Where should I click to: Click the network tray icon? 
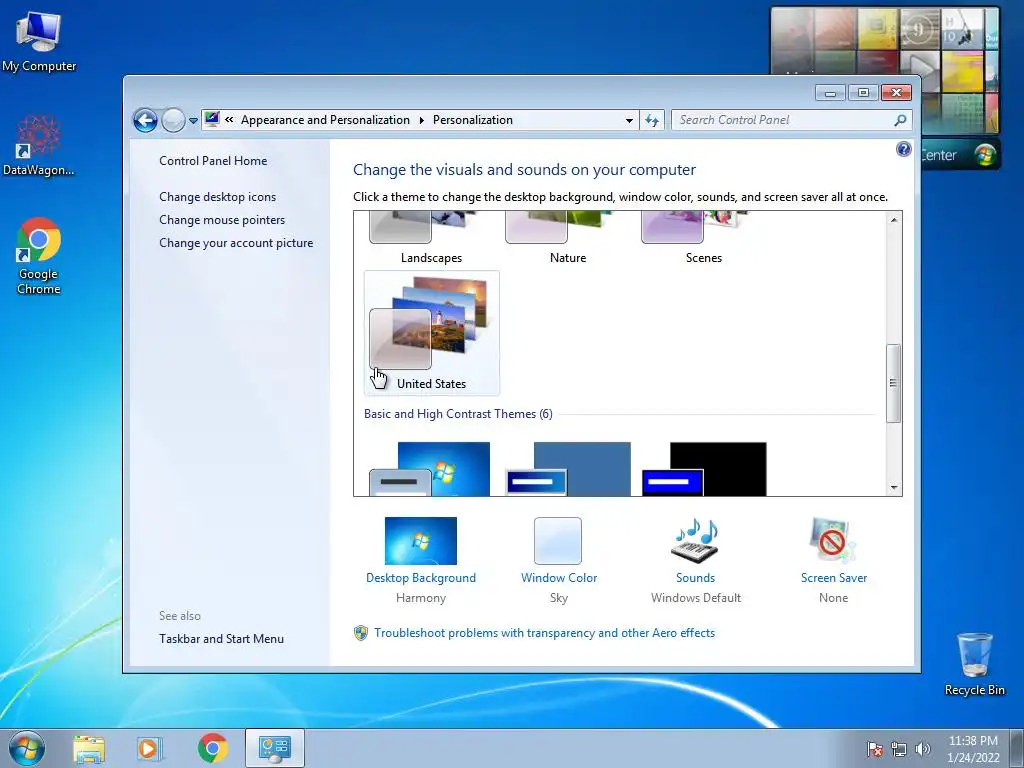[899, 749]
